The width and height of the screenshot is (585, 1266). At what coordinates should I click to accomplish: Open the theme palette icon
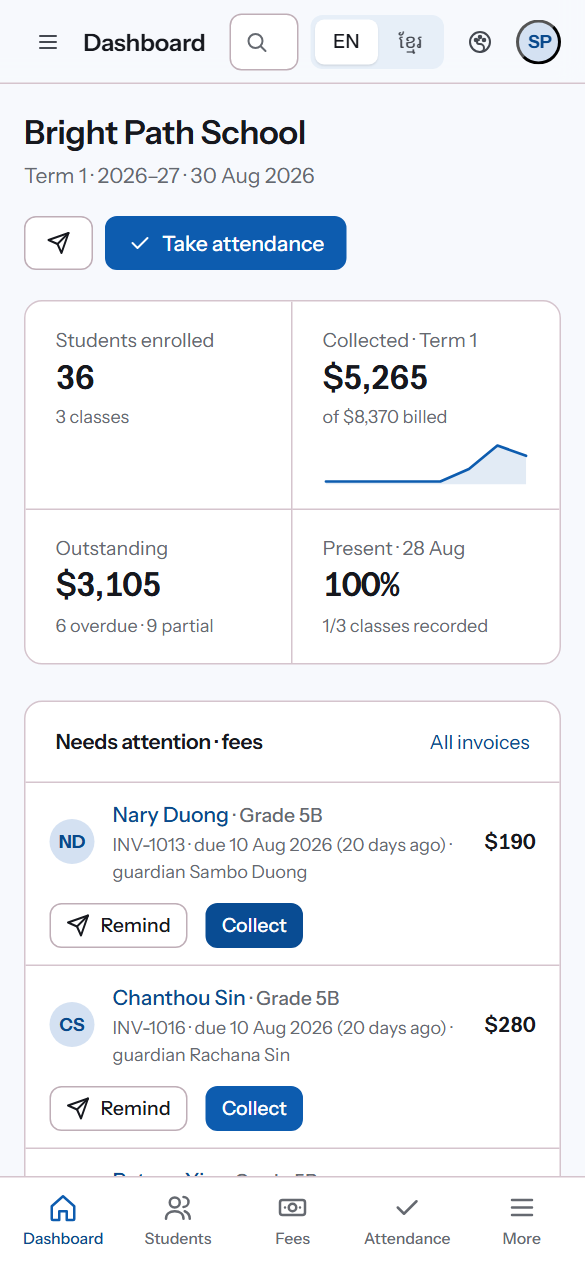click(480, 42)
